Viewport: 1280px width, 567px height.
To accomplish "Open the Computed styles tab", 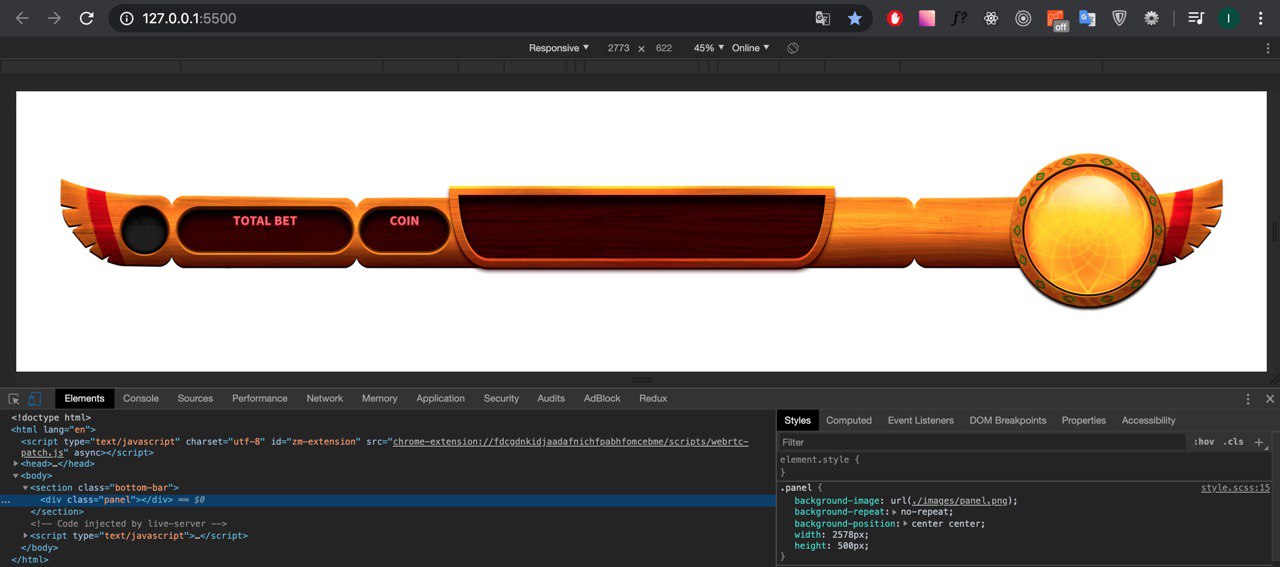I will [x=849, y=420].
